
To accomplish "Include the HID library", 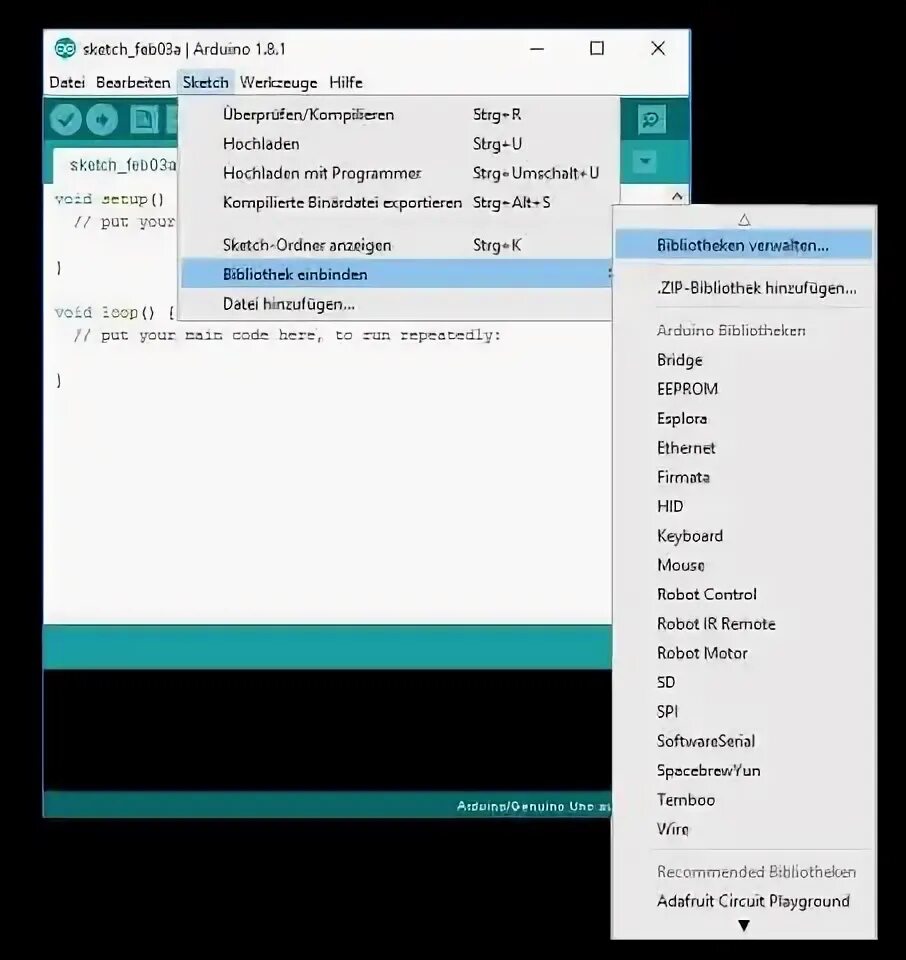I will 743,506.
